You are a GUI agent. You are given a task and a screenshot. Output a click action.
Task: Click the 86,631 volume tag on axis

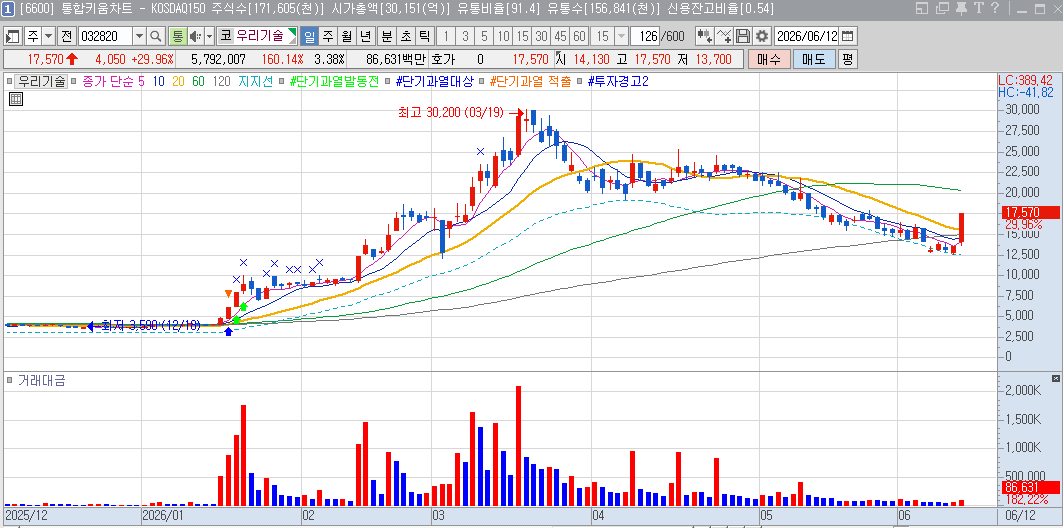pos(1029,487)
